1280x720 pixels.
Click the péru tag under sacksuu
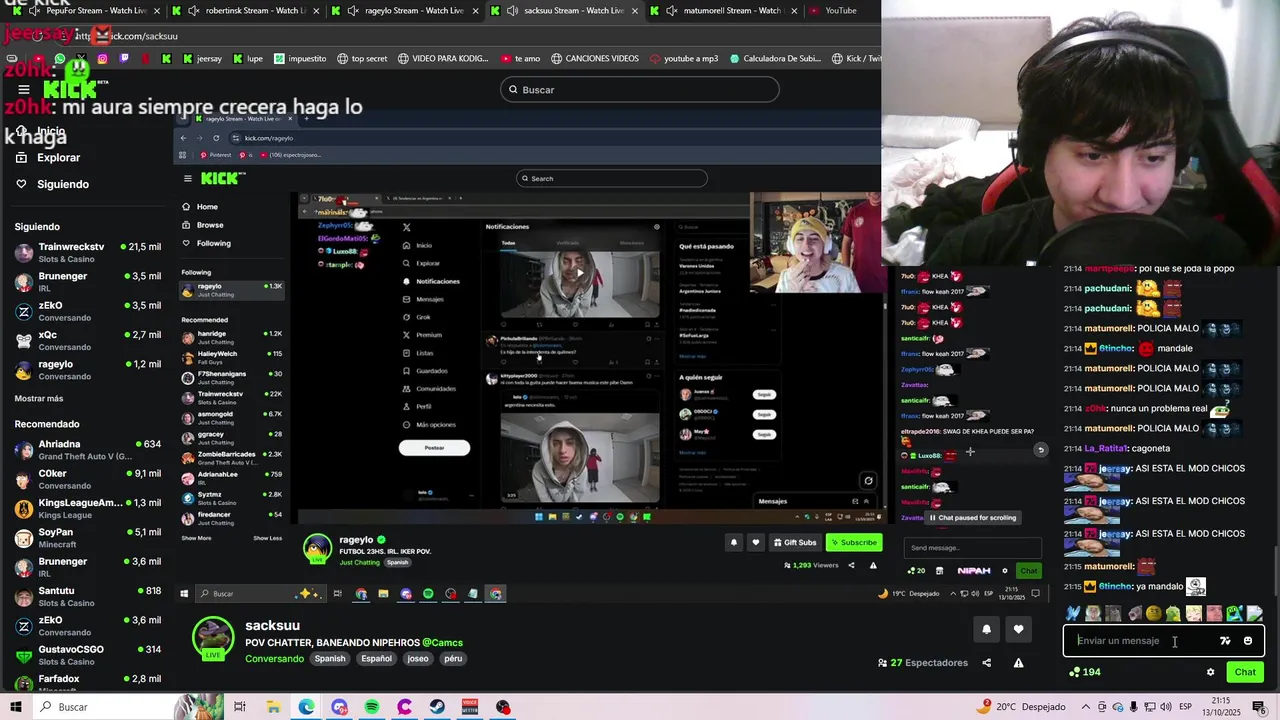(453, 659)
